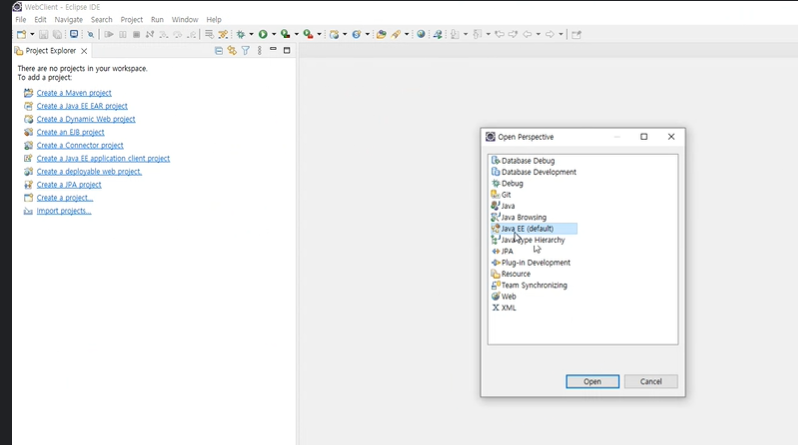Close the Project Explorer tab
The image size is (798, 445).
(x=84, y=51)
